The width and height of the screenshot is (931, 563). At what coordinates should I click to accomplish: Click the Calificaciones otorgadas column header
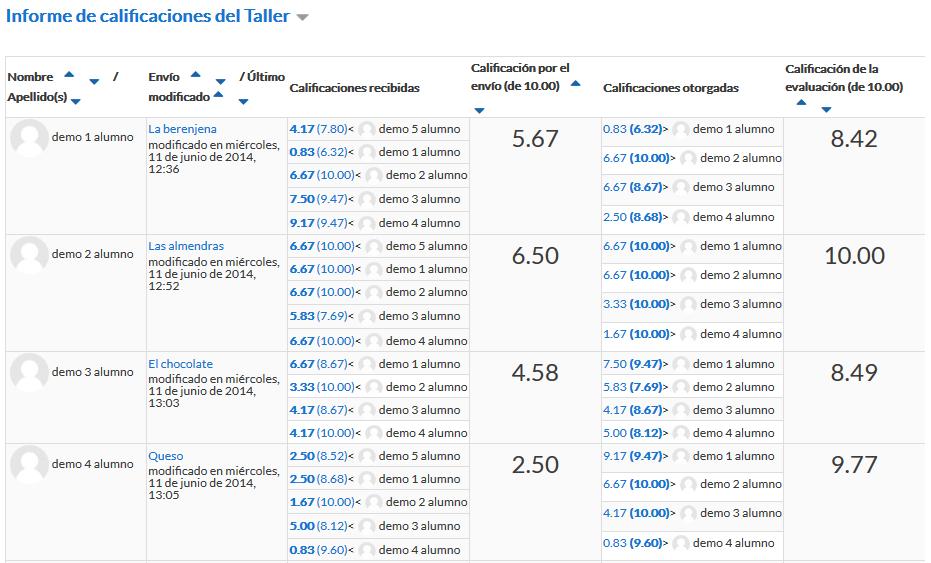[x=671, y=88]
